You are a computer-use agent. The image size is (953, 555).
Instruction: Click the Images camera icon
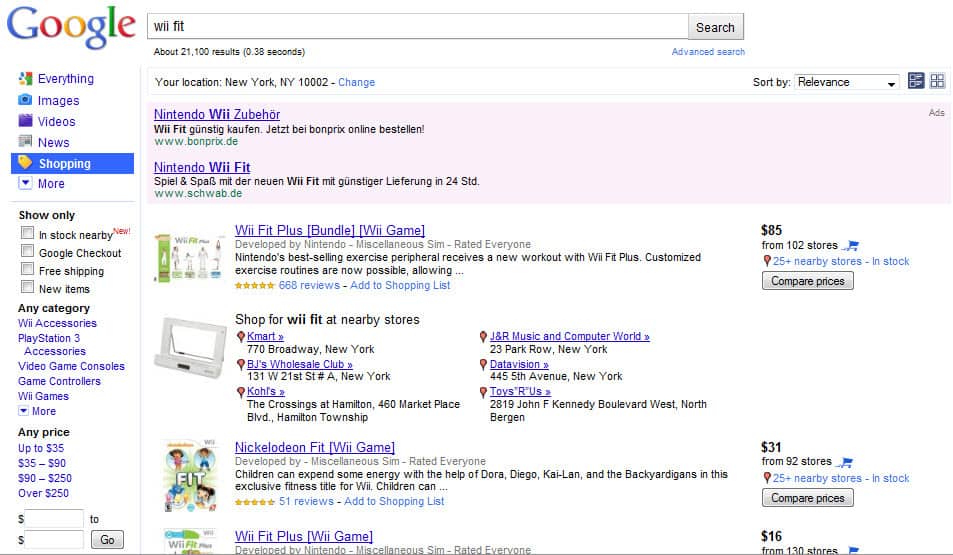click(25, 100)
